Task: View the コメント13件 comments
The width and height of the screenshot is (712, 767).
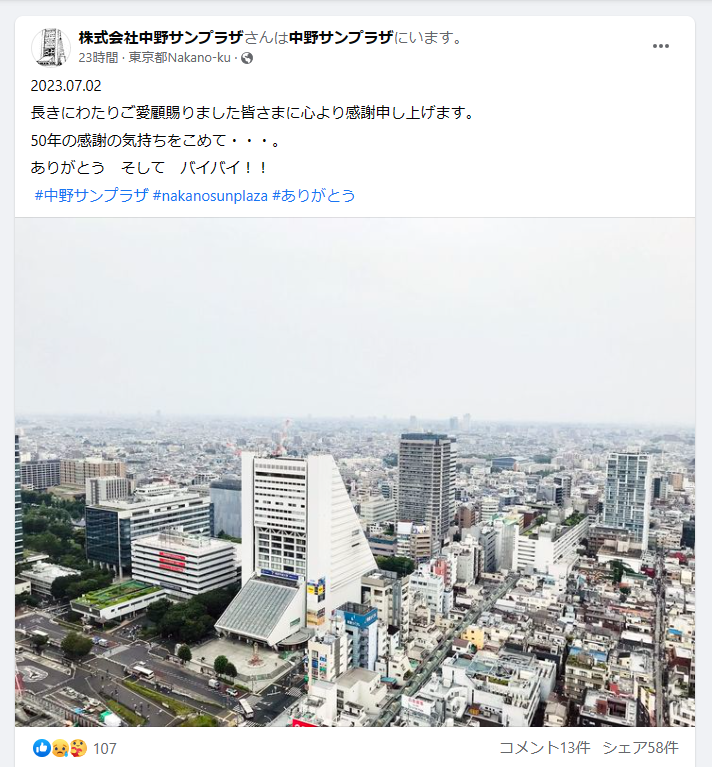Action: pos(544,747)
